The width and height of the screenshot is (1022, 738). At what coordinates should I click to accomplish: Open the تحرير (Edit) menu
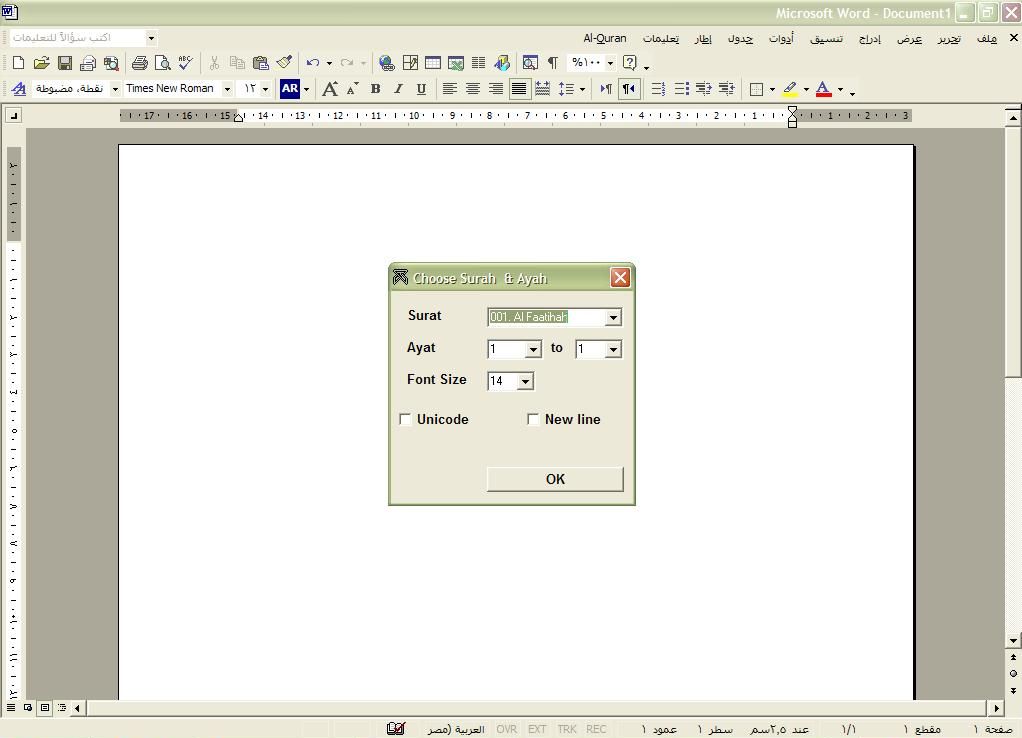(949, 38)
